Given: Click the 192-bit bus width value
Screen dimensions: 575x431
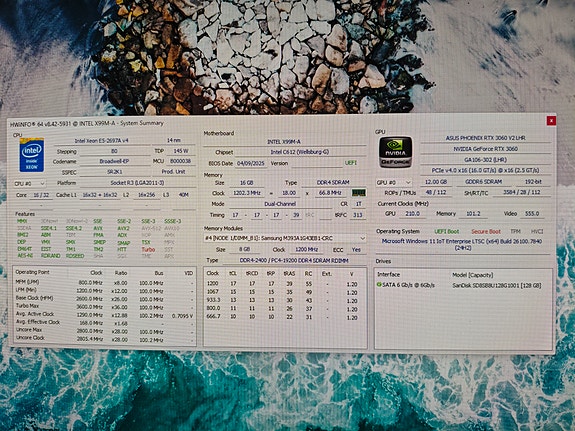Looking at the screenshot, I should pos(533,182).
